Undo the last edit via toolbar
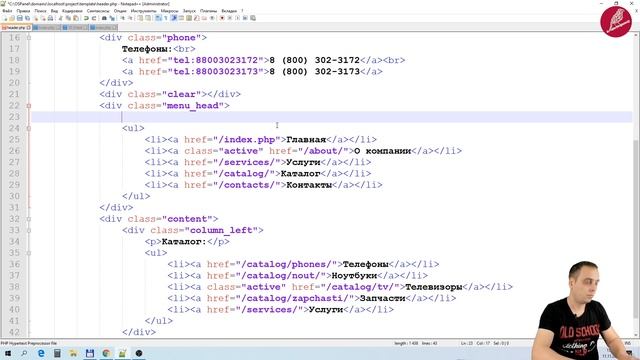 pos(86,18)
